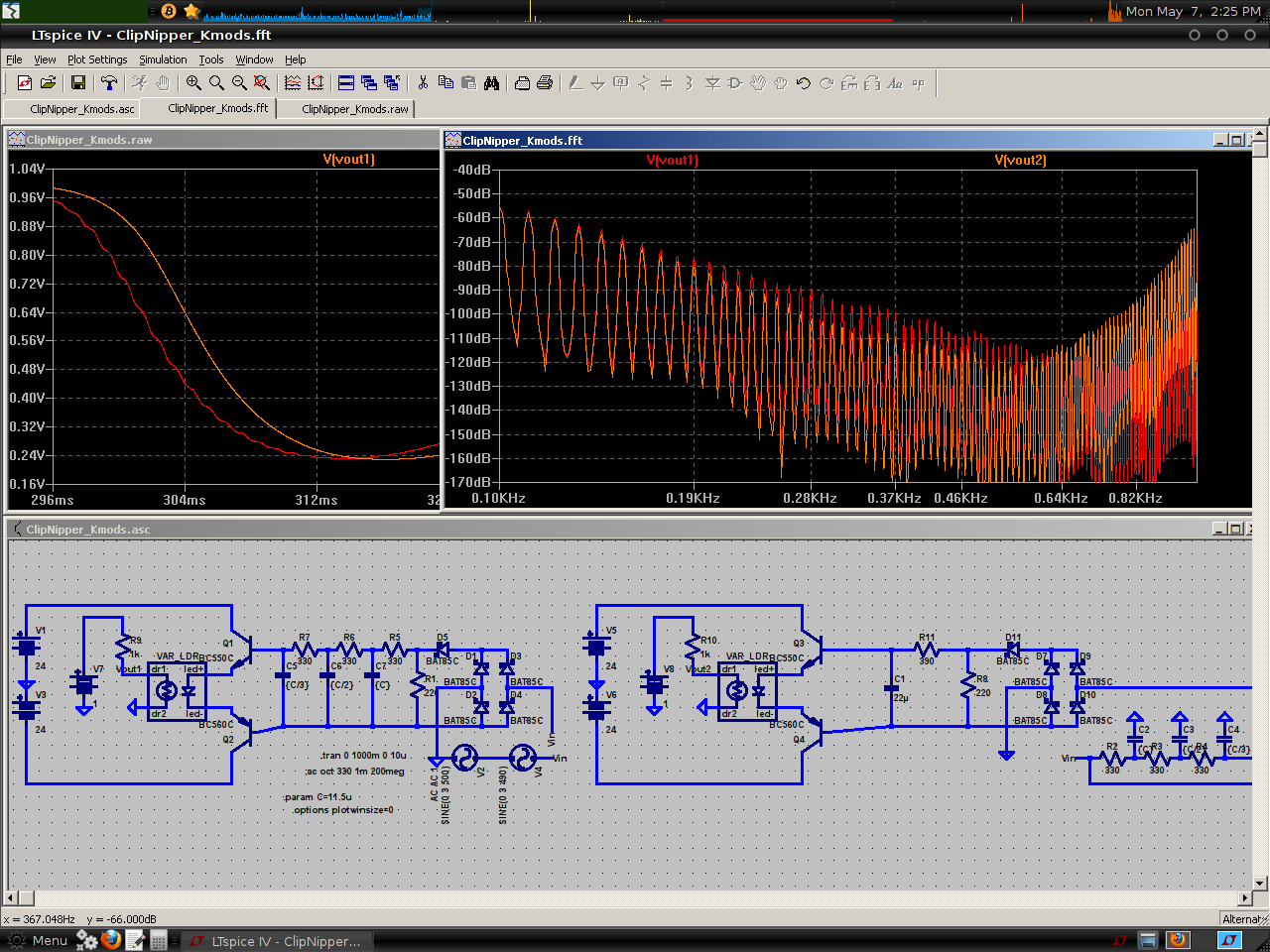1270x952 pixels.
Task: Click V(vout1) trace label in raw plot
Action: pyautogui.click(x=348, y=159)
